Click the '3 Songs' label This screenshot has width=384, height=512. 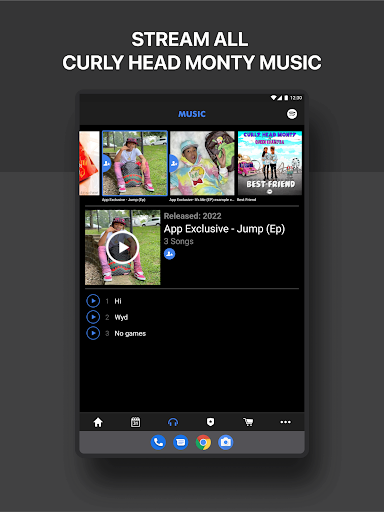pyautogui.click(x=179, y=241)
